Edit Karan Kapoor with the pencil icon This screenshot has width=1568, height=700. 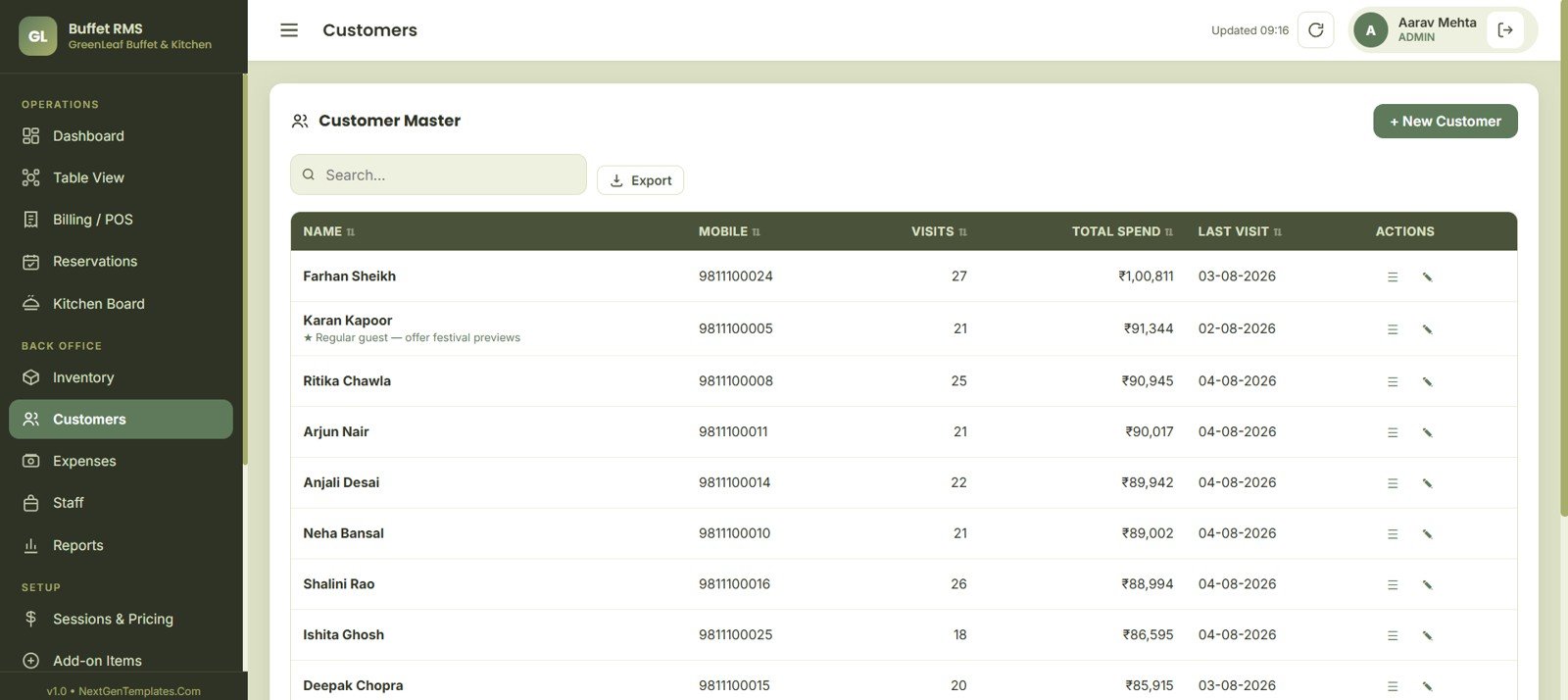click(x=1427, y=329)
